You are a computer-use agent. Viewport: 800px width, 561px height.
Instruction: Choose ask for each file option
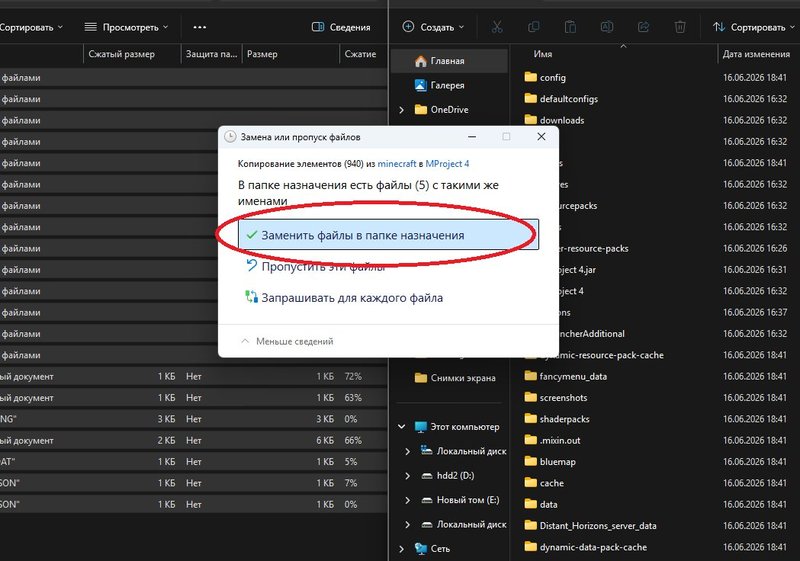tap(344, 298)
